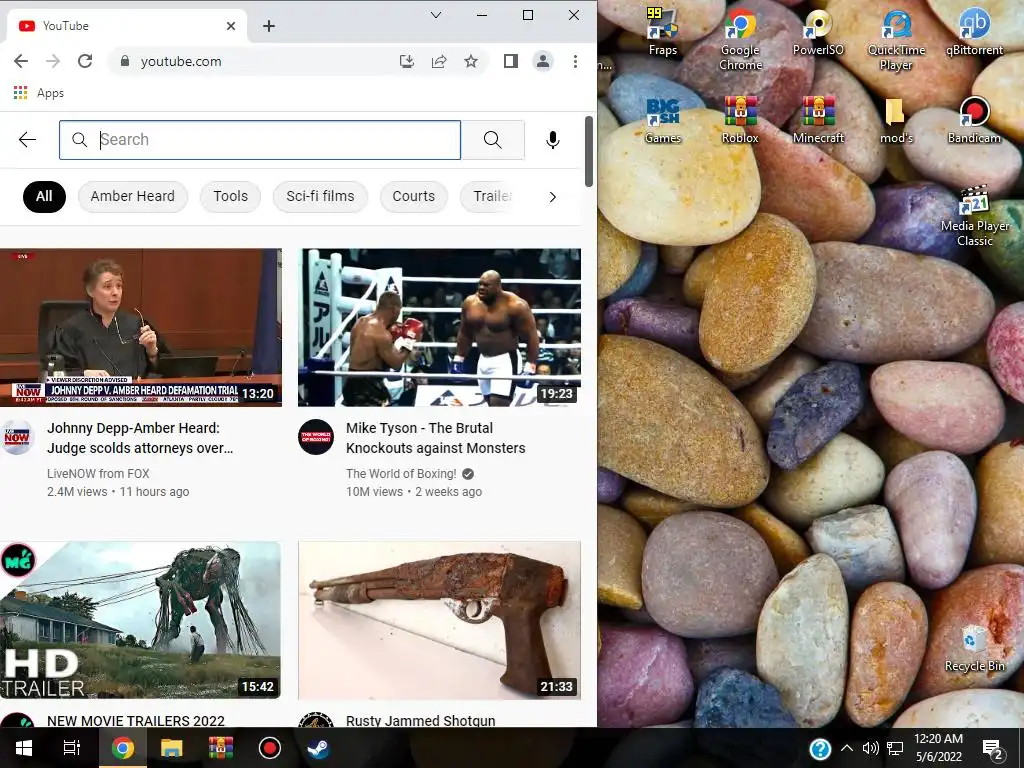Select the All filter chip
Screen dimensions: 1024x768
click(x=44, y=197)
